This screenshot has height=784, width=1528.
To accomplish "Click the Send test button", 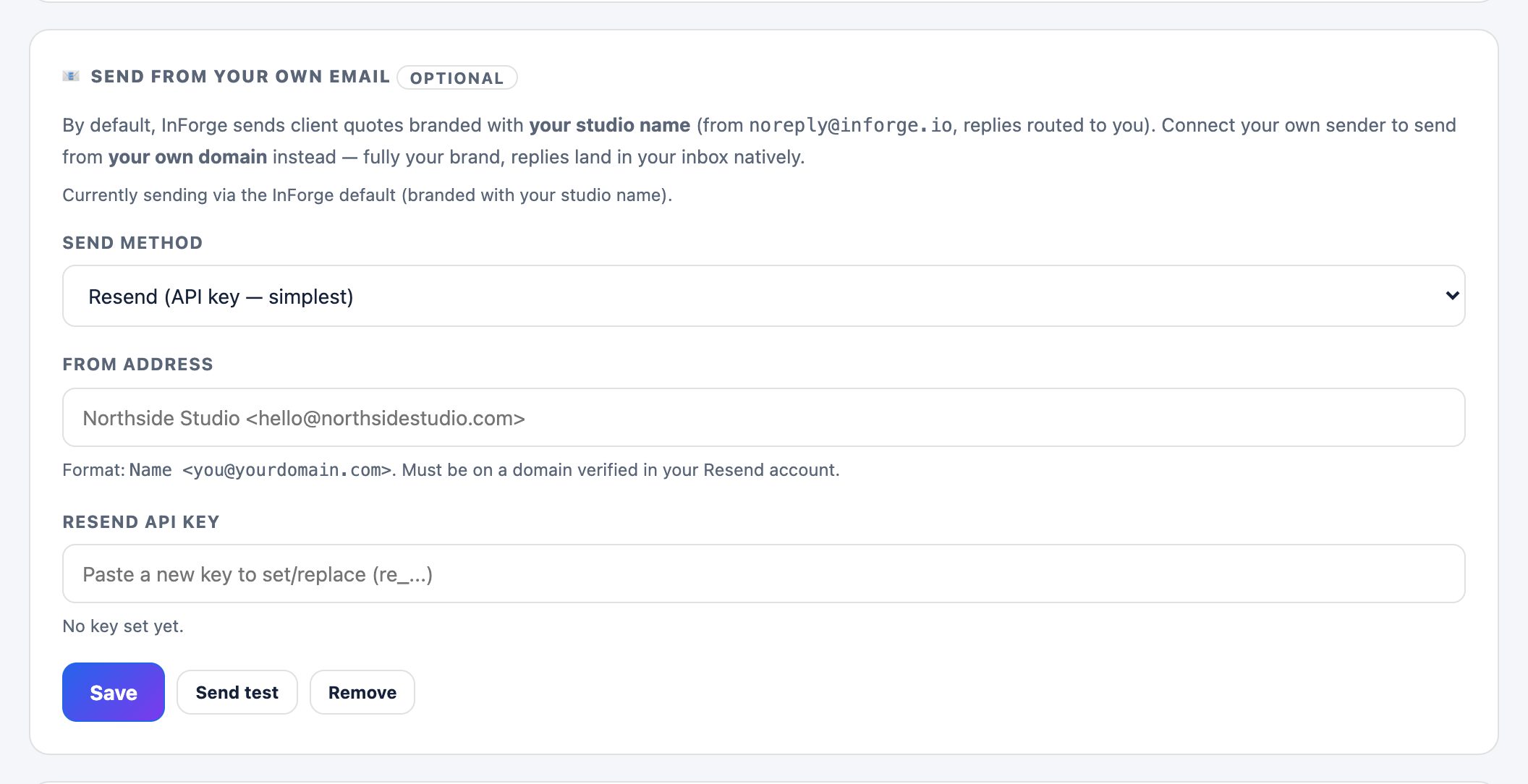I will tap(237, 692).
